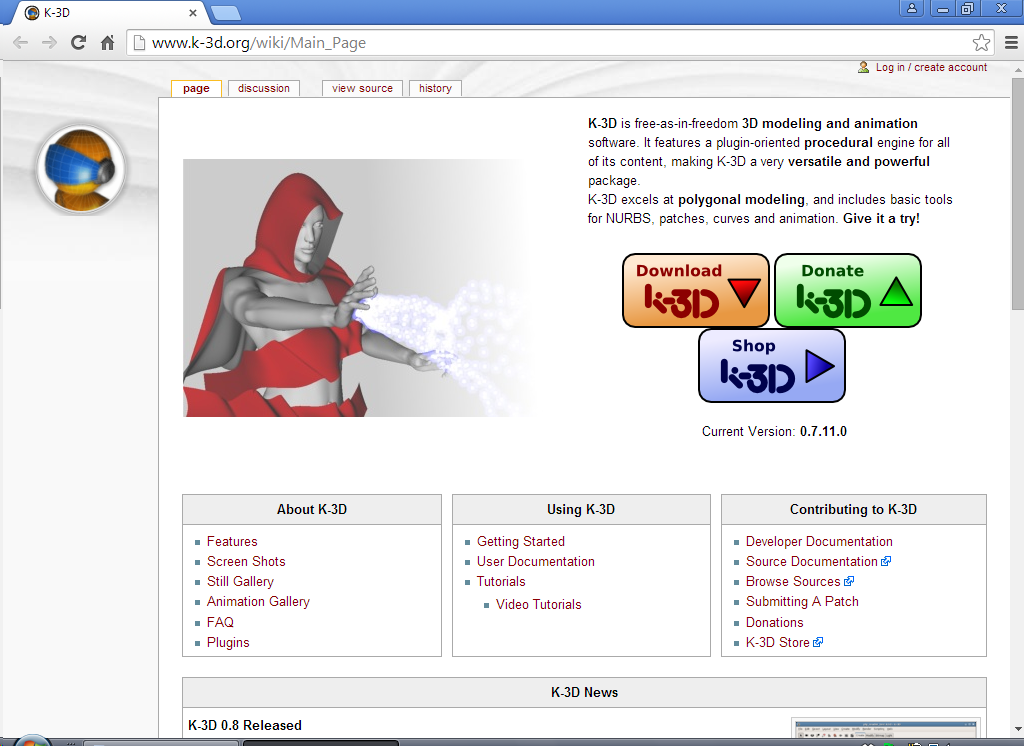Open the Screen Shots link

pyautogui.click(x=246, y=562)
